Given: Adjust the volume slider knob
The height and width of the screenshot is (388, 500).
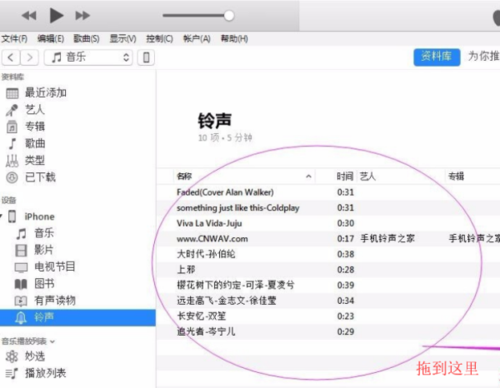Looking at the screenshot, I should click(229, 15).
